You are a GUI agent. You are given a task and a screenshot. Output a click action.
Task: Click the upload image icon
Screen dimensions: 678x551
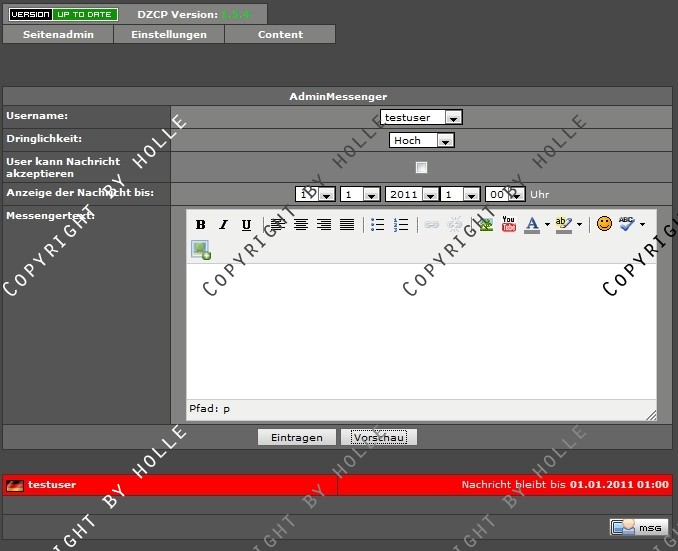coord(201,250)
